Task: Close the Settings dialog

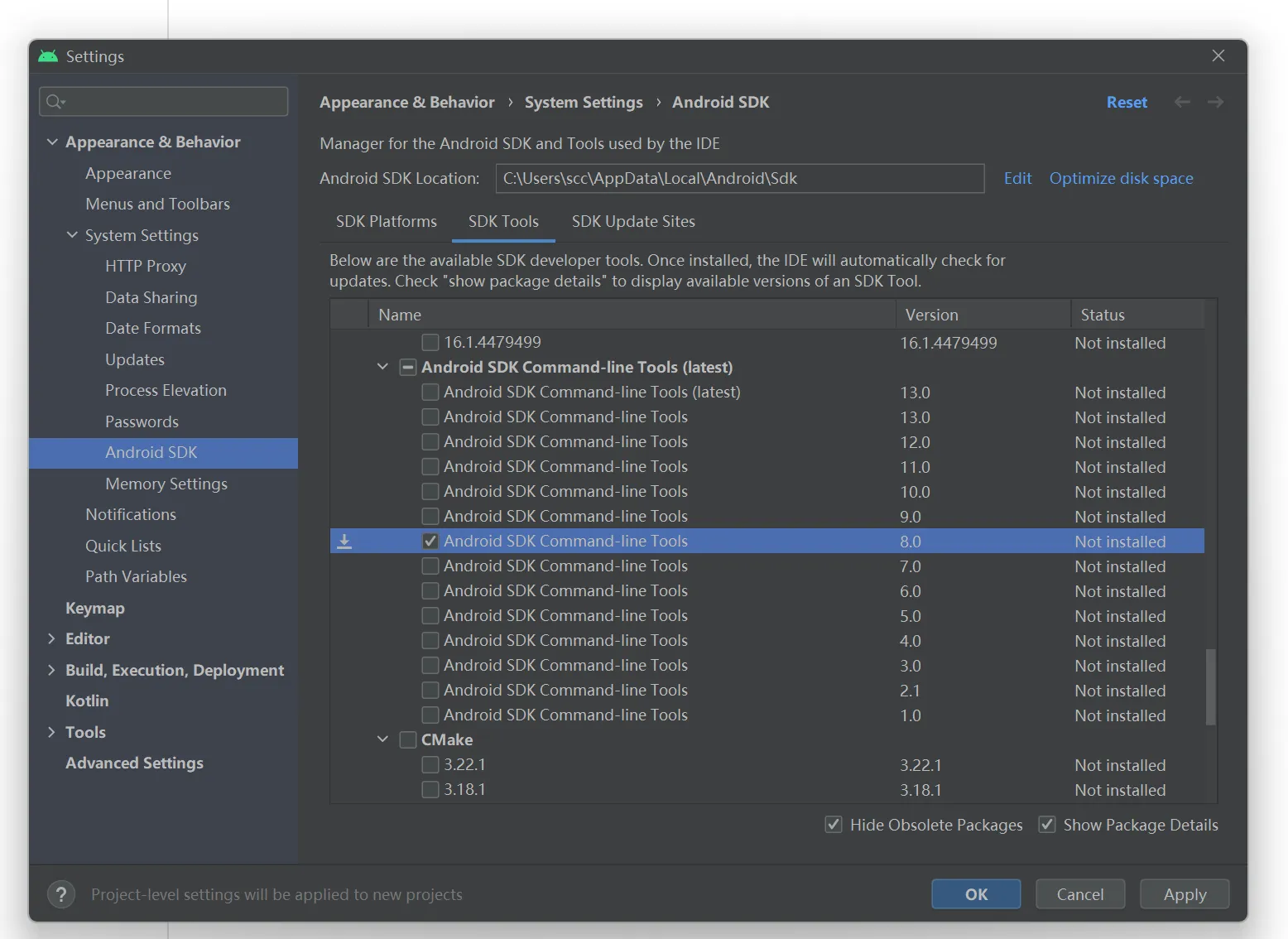Action: (1218, 55)
